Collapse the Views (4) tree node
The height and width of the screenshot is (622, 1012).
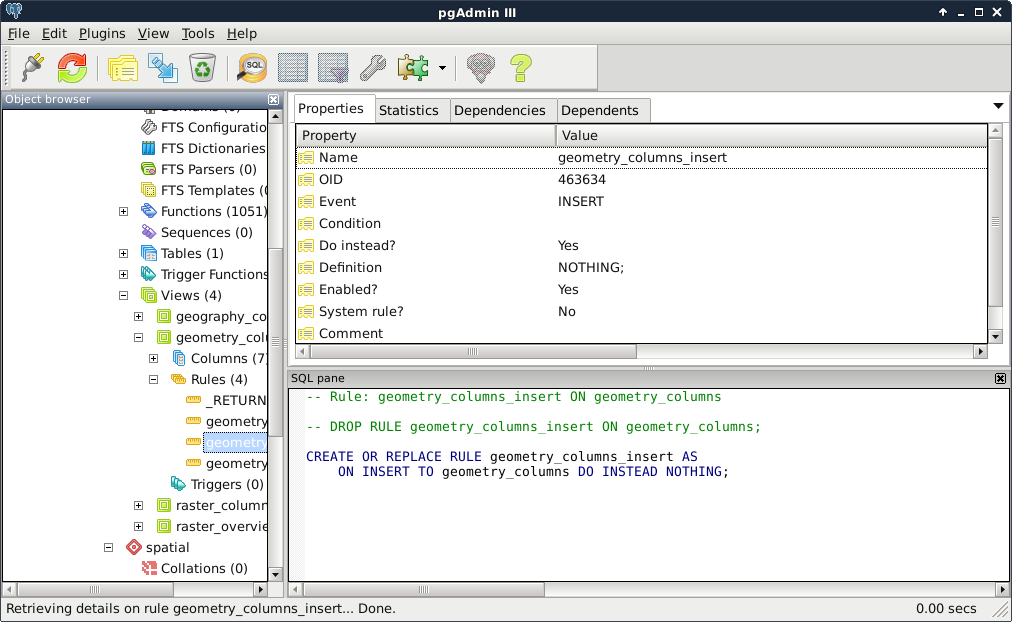click(x=124, y=295)
